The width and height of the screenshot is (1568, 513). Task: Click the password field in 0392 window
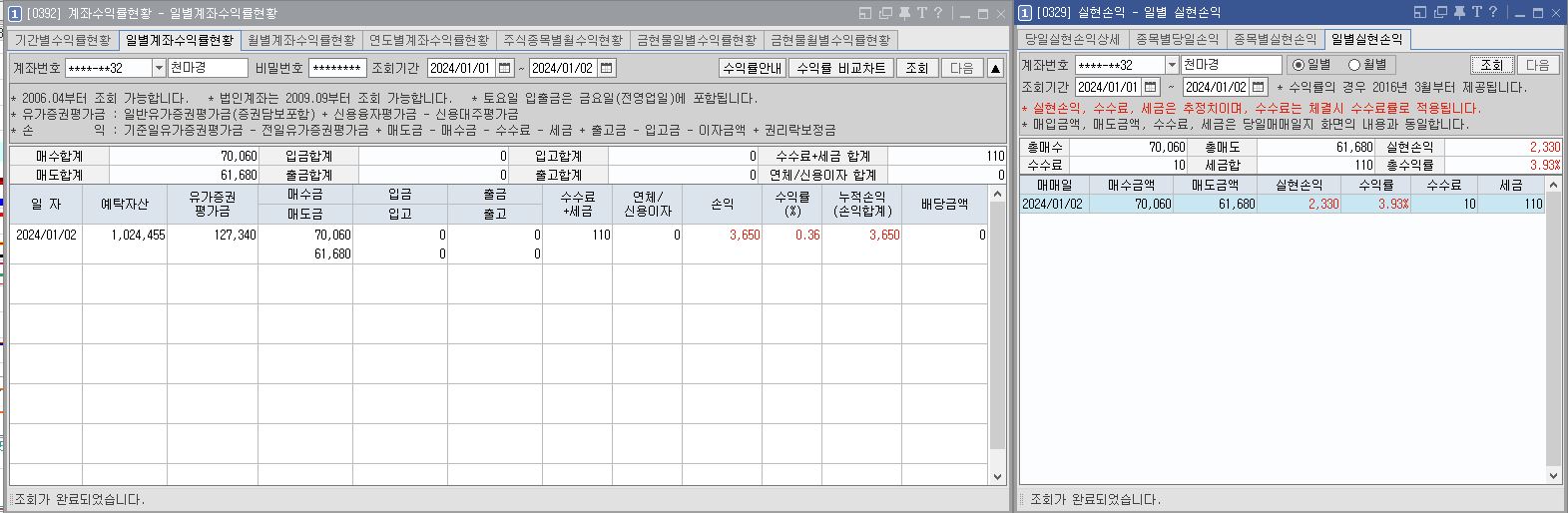click(x=337, y=68)
